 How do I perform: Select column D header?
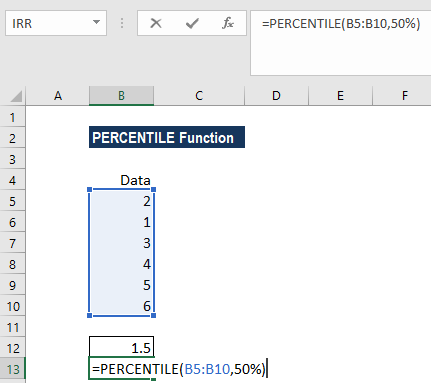click(276, 96)
